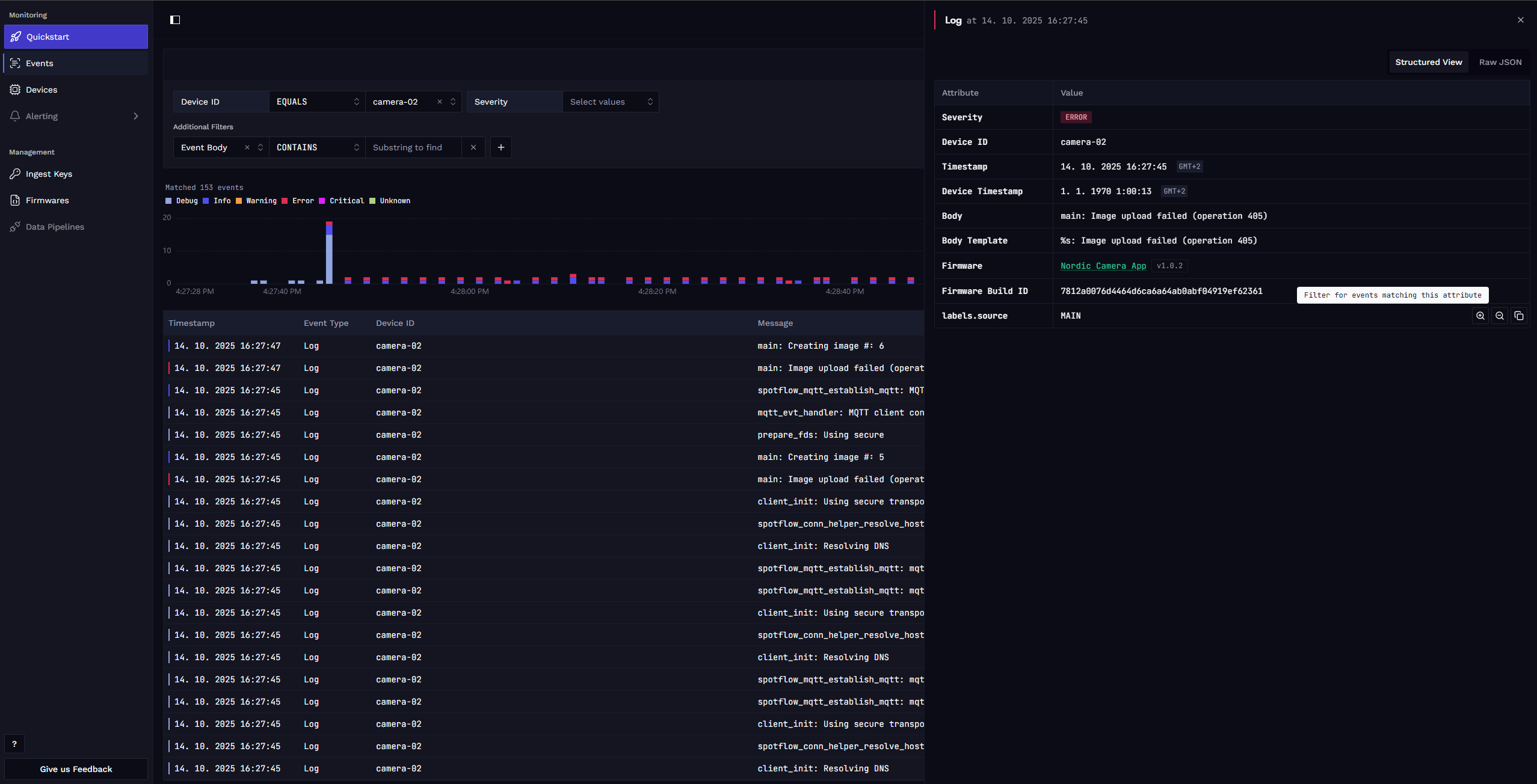Screen dimensions: 1537x784
Task: Open the EQUALS operator dropdown
Action: point(317,102)
